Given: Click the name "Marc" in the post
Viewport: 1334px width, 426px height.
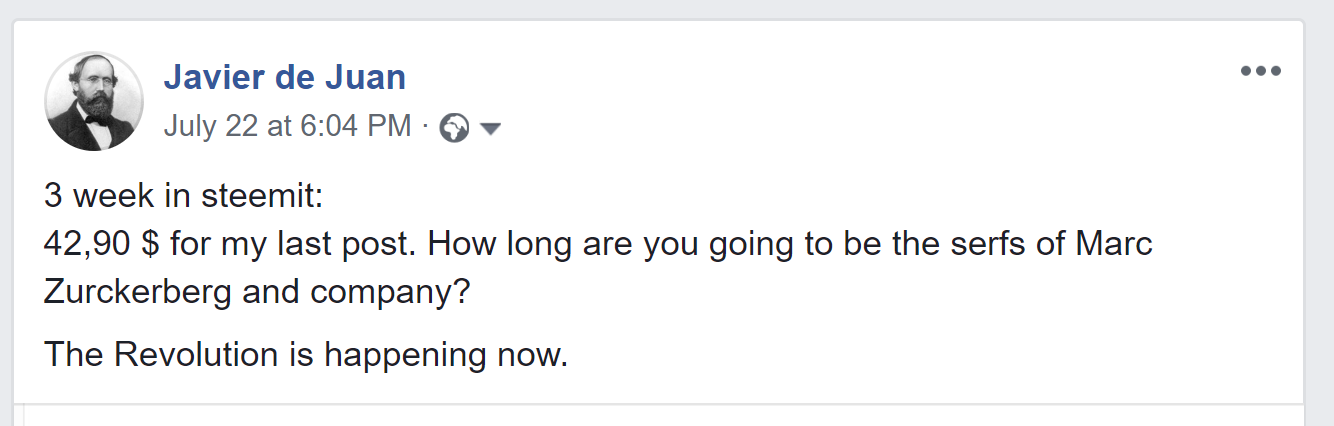Looking at the screenshot, I should (1114, 243).
